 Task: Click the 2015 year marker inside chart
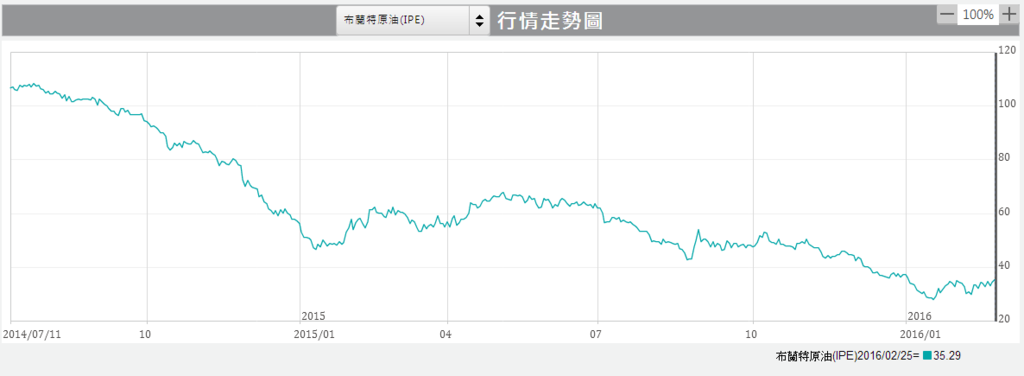pos(313,316)
